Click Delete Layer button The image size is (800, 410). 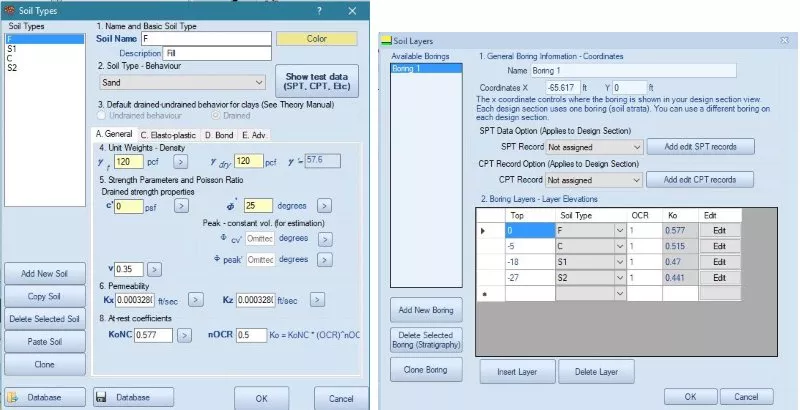coord(596,372)
